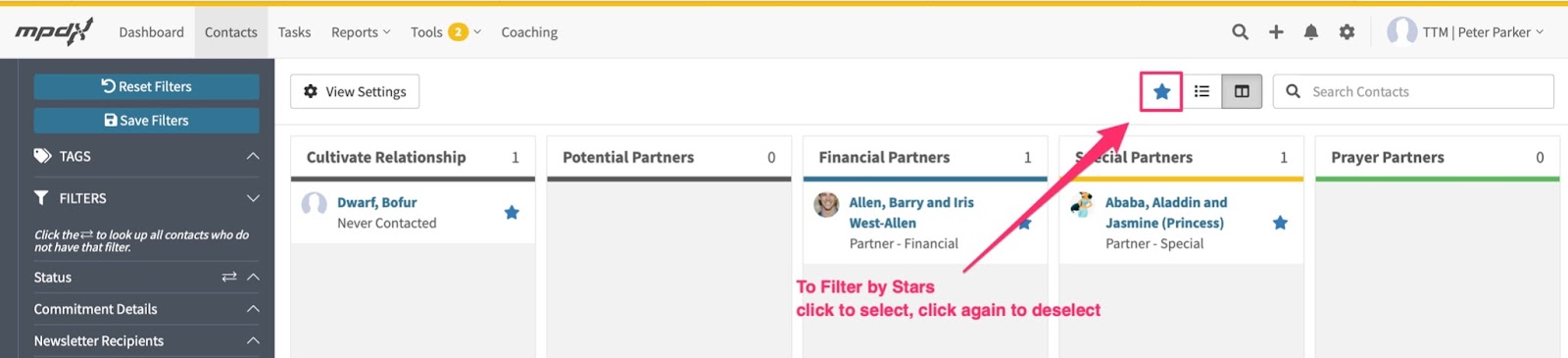Screen dimensions: 1568x358
Task: Collapse the TAGS section
Action: pos(253,156)
